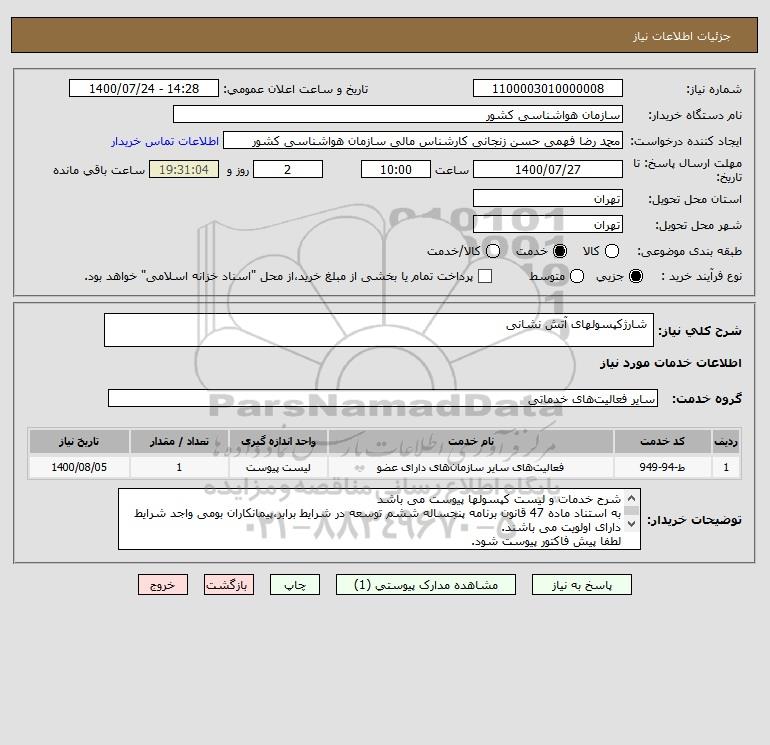Viewport: 770px width, 745px height.
Task: Click the نوع فرآیند خرید label
Action: (x=701, y=276)
